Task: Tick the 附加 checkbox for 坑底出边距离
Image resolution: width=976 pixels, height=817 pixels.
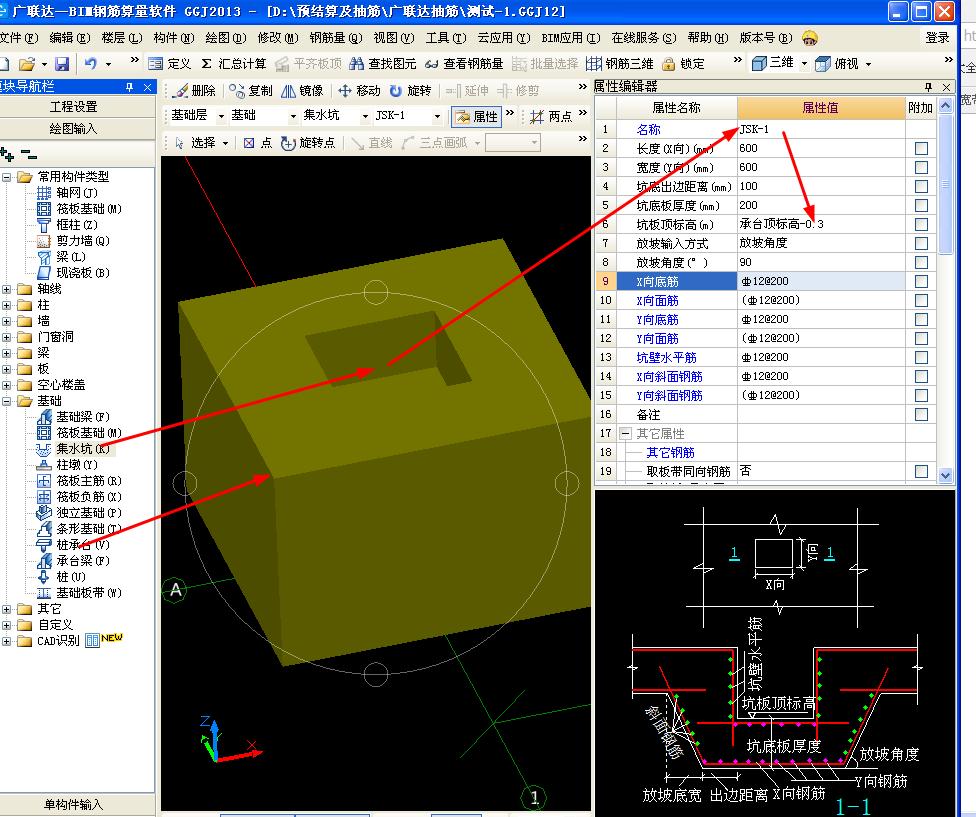Action: (x=921, y=187)
